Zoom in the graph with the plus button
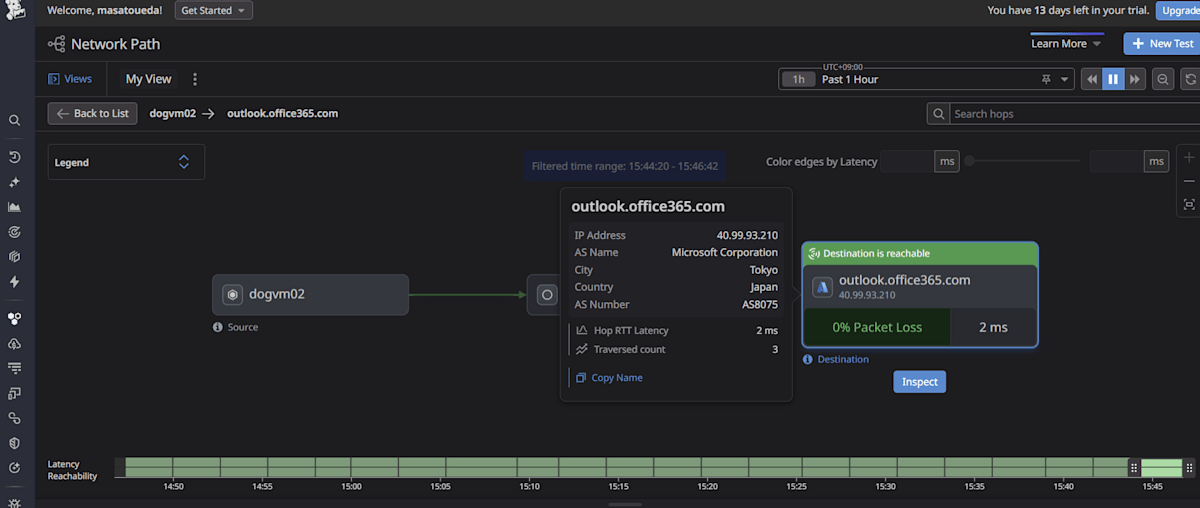Screen dimensions: 1200x508 click(x=1189, y=158)
